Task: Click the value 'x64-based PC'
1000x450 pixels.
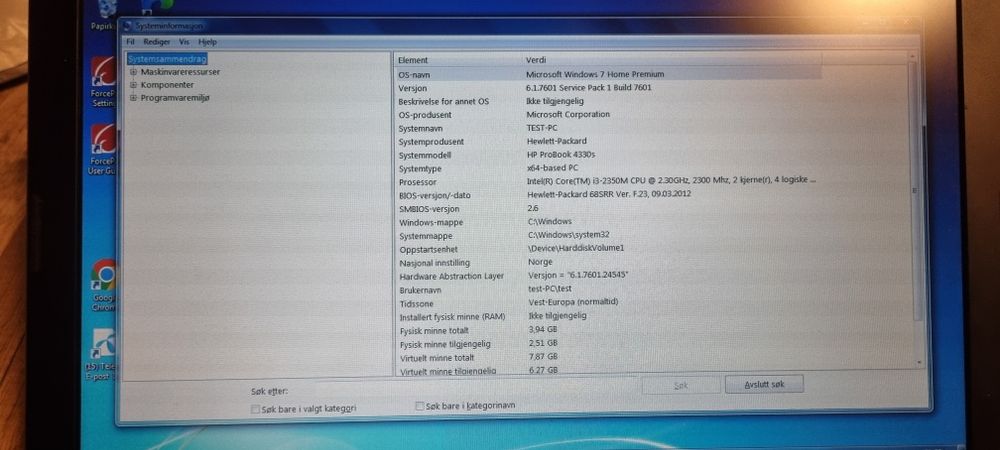Action: 552,168
